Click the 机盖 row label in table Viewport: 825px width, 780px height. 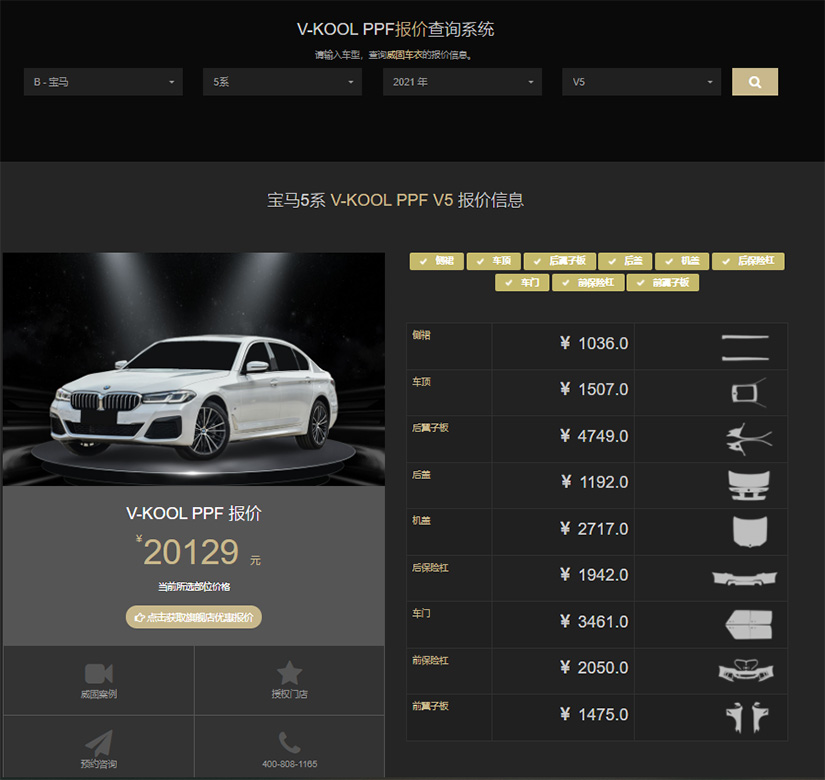pos(421,521)
